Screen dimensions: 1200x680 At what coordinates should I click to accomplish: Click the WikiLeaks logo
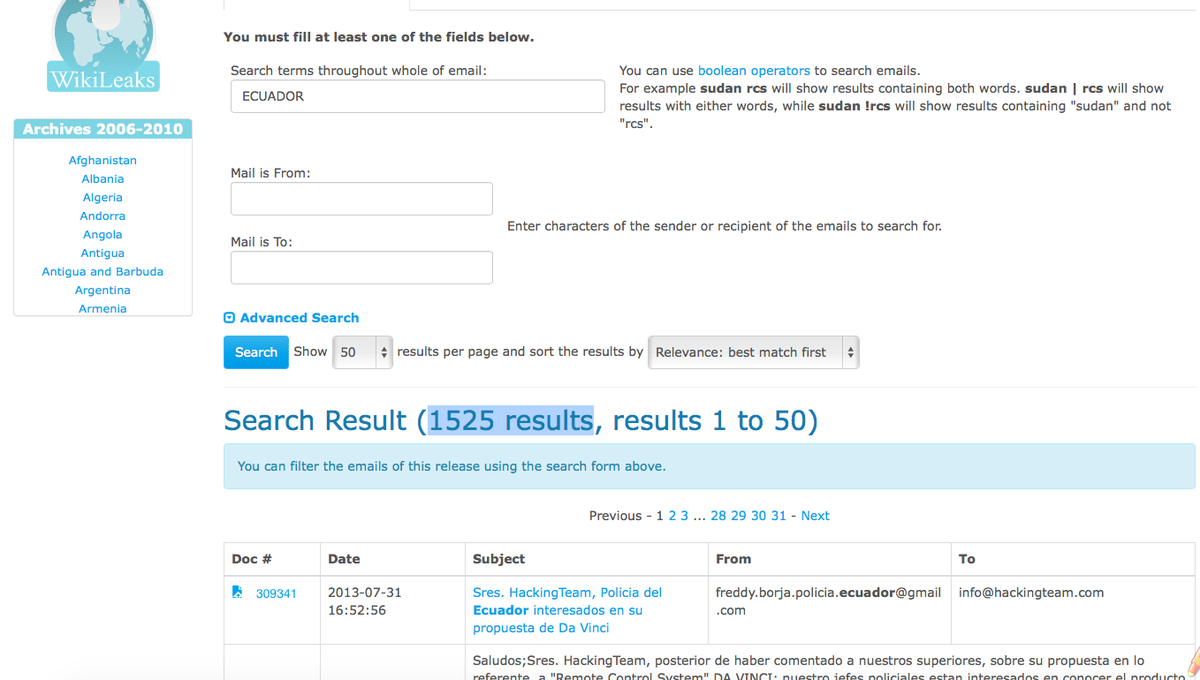coord(103,46)
